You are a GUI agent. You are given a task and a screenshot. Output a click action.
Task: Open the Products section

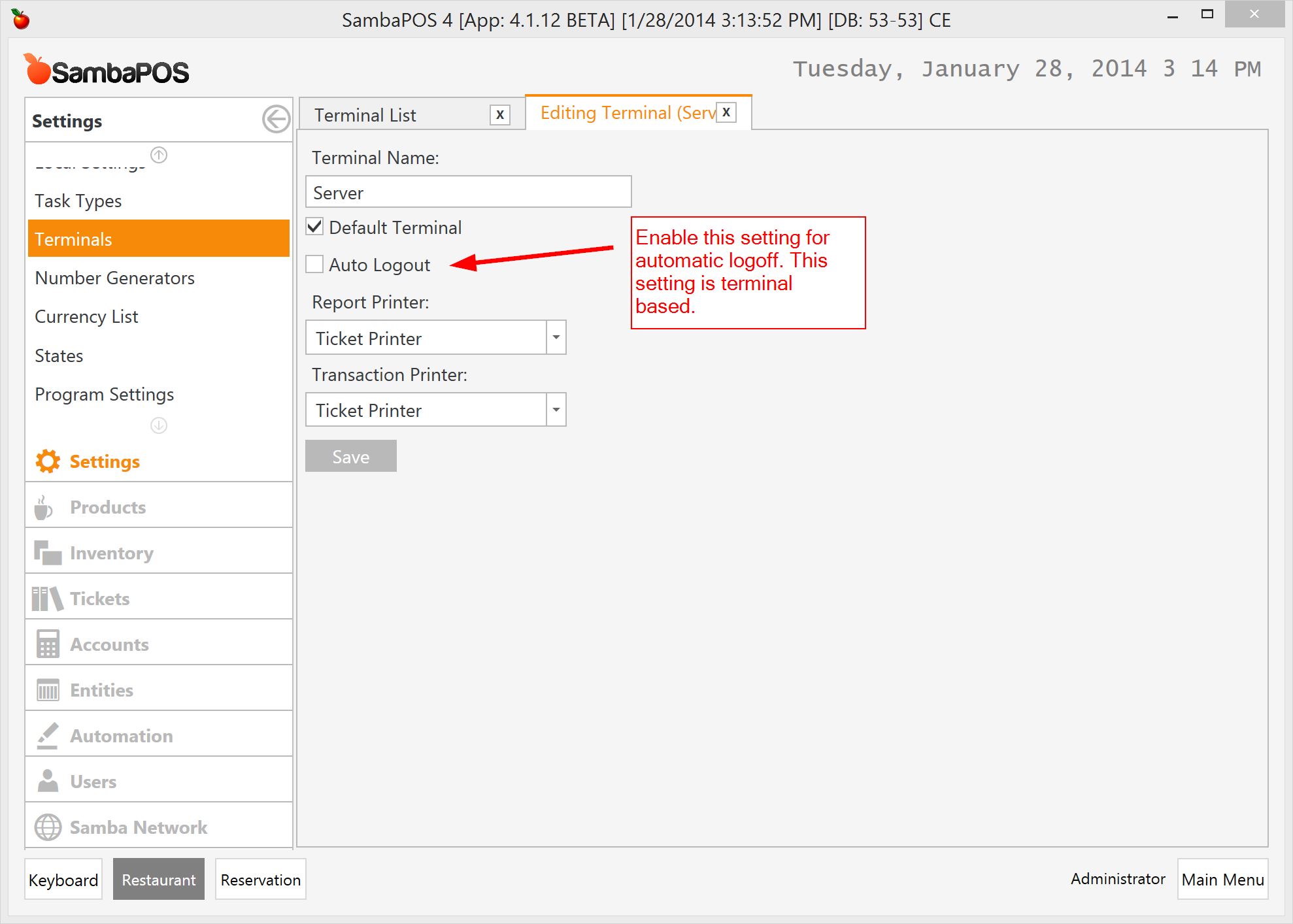pyautogui.click(x=107, y=506)
